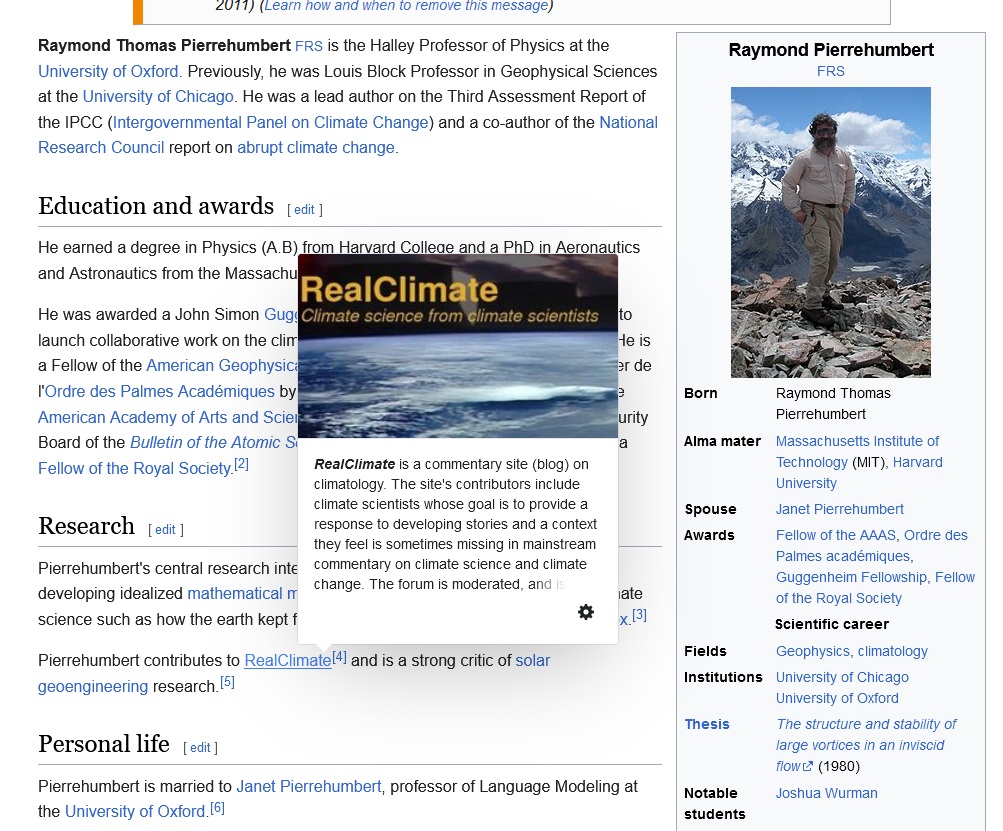1003x831 pixels.
Task: Open the abrupt climate change link
Action: coord(316,148)
